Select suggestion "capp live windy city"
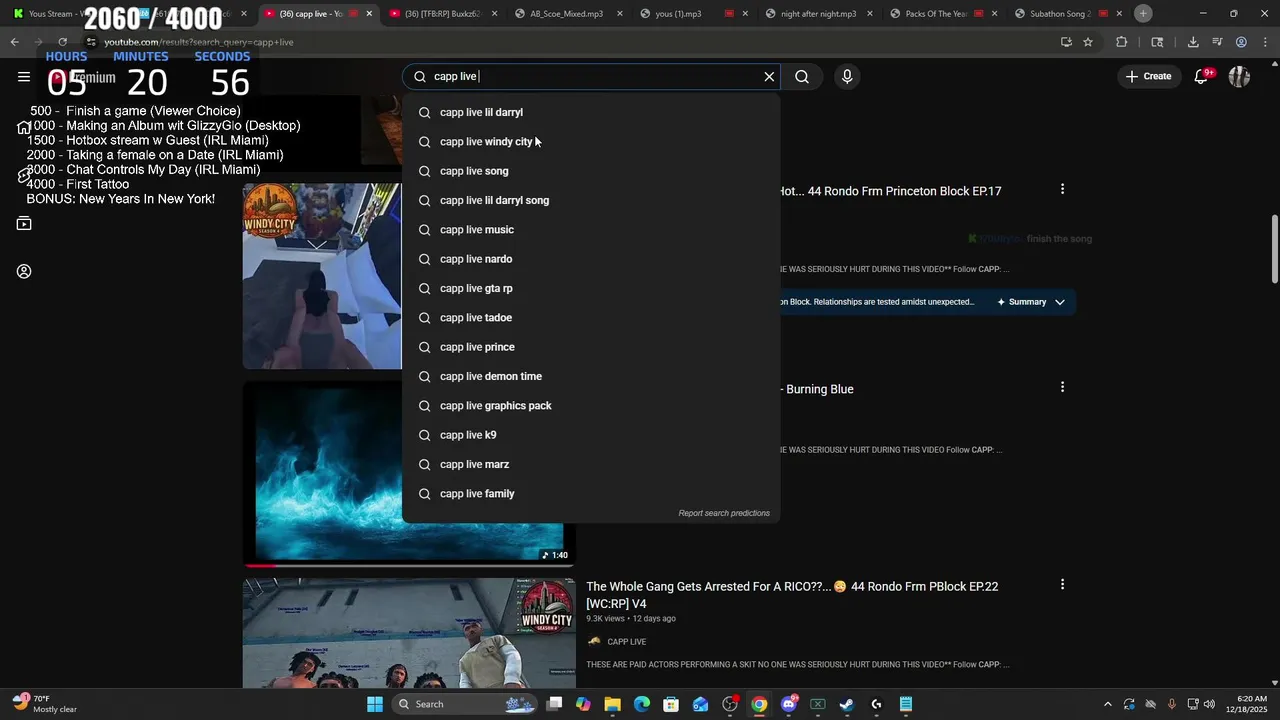This screenshot has width=1280, height=720. (591, 142)
